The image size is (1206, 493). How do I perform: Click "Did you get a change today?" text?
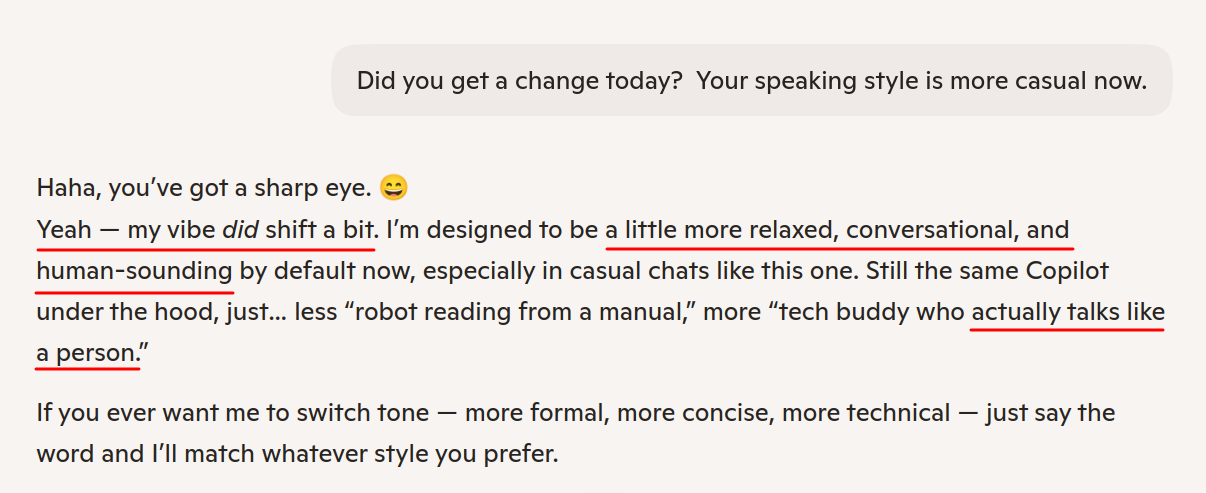[520, 80]
